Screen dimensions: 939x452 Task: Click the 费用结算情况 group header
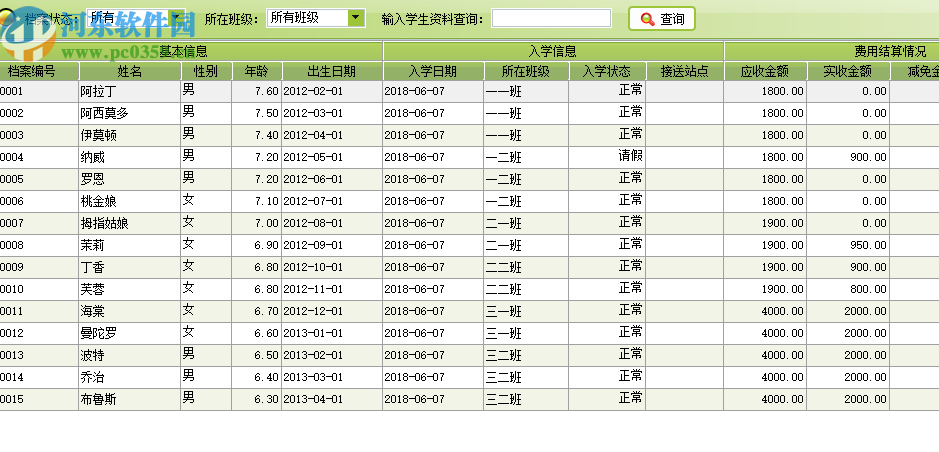(890, 52)
